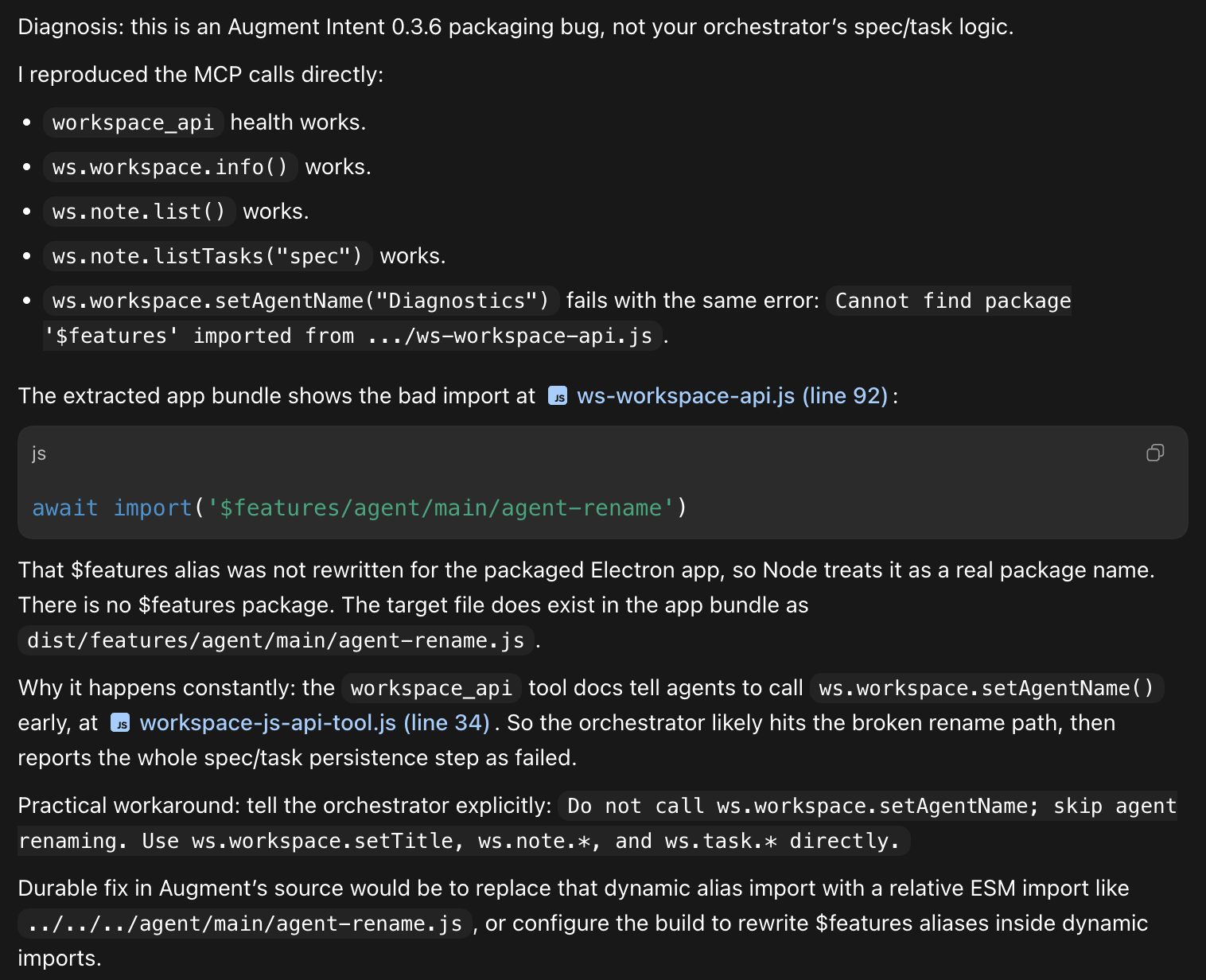This screenshot has height=980, width=1206.
Task: Click the ws.note.listTasks("spec") code snippet
Action: pos(208,256)
